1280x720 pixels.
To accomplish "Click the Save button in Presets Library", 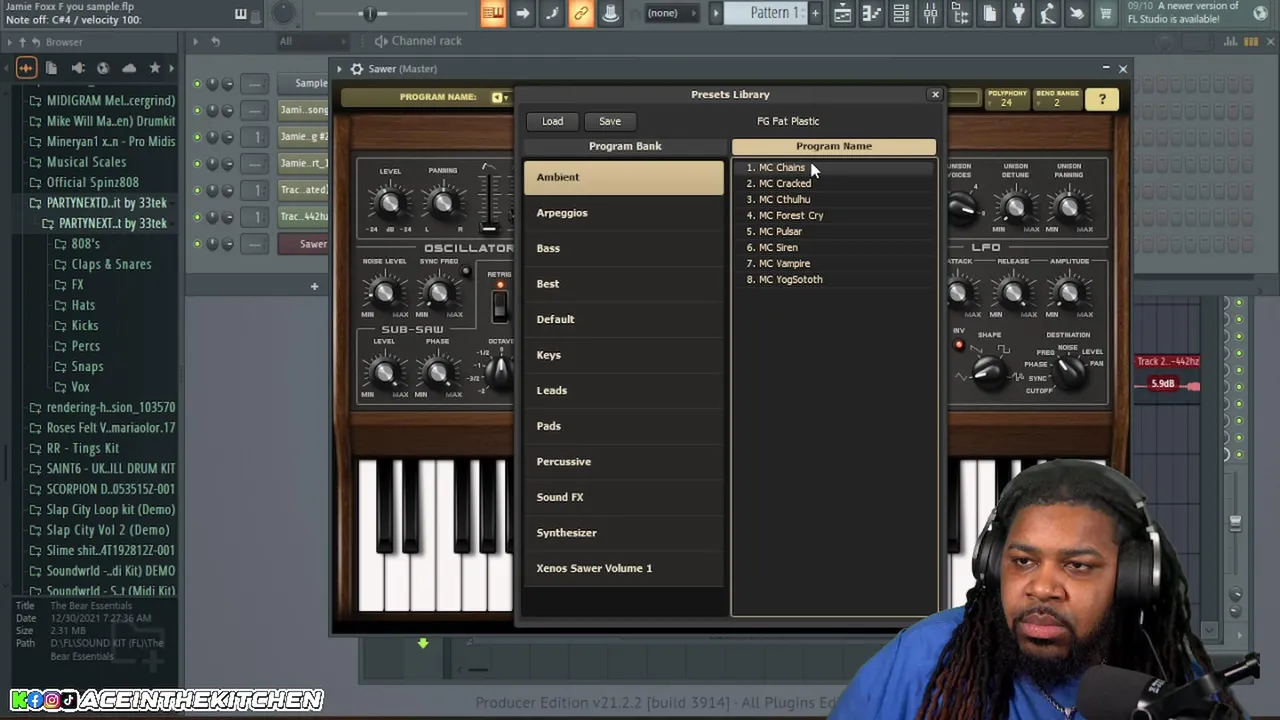I will point(610,121).
